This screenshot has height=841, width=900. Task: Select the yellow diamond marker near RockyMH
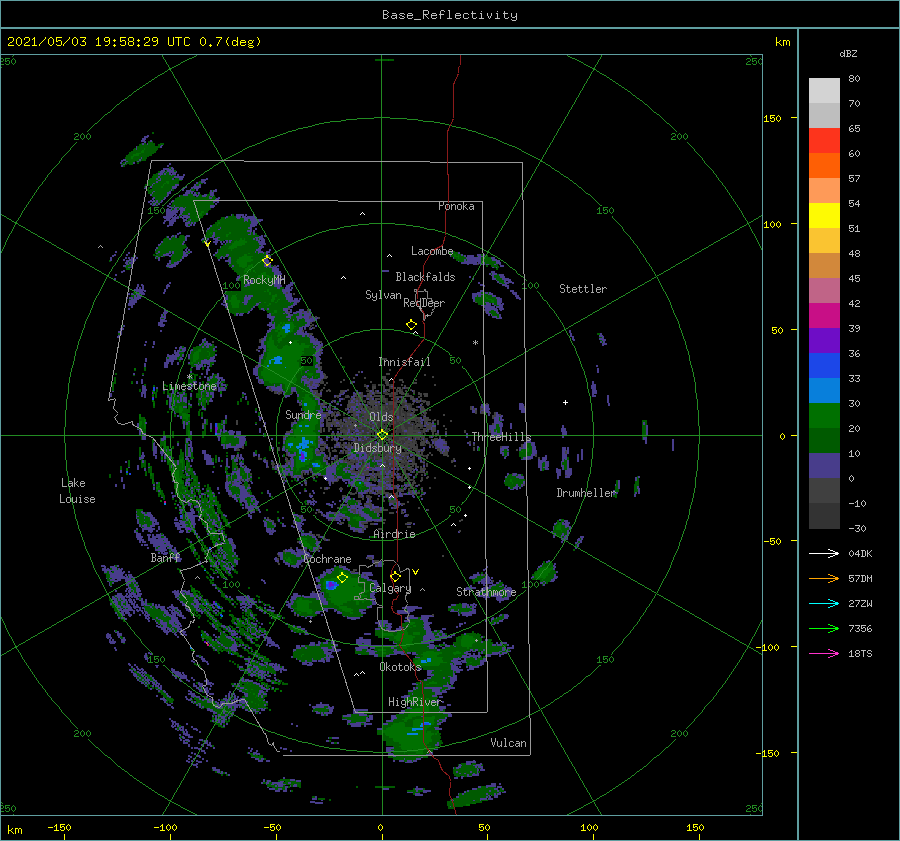[267, 261]
